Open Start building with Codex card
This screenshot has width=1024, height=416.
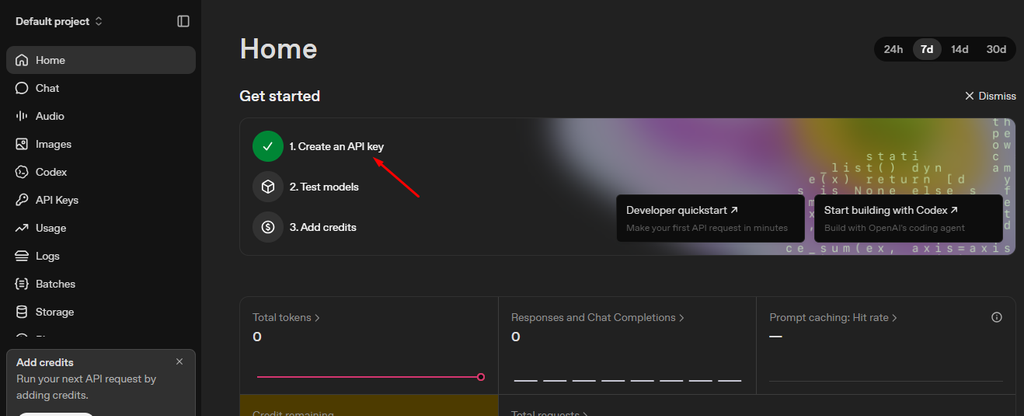[x=908, y=218]
